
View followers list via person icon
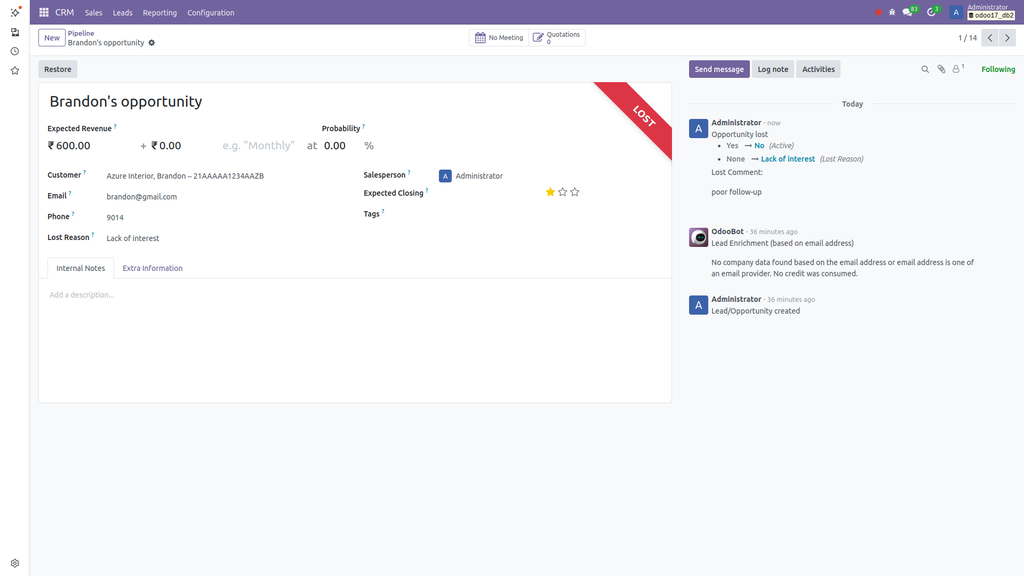(x=956, y=68)
